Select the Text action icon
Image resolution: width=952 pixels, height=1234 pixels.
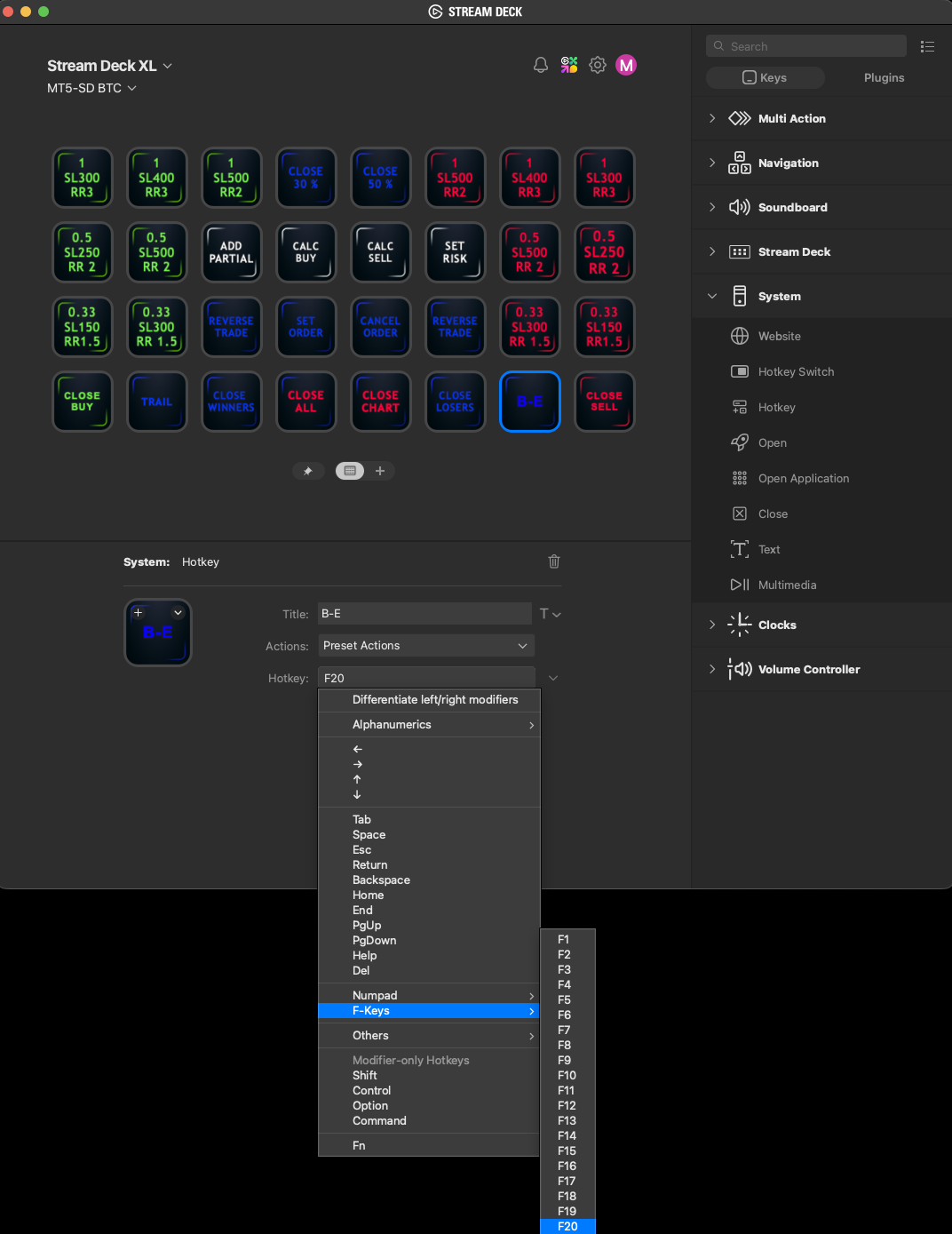739,549
